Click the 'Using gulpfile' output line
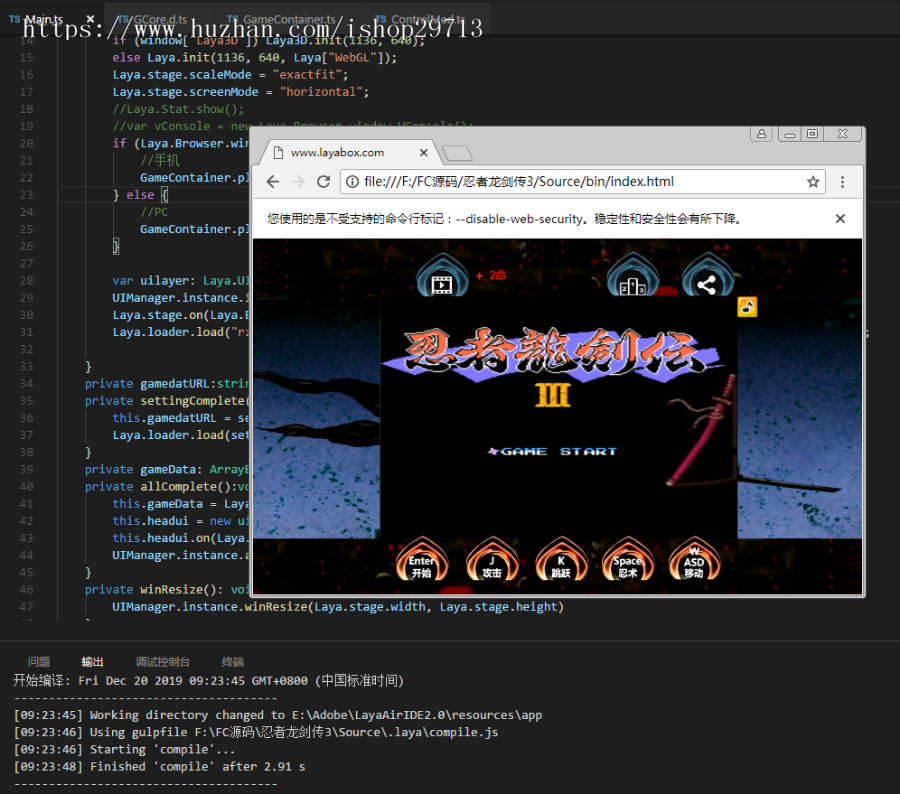 [x=256, y=733]
